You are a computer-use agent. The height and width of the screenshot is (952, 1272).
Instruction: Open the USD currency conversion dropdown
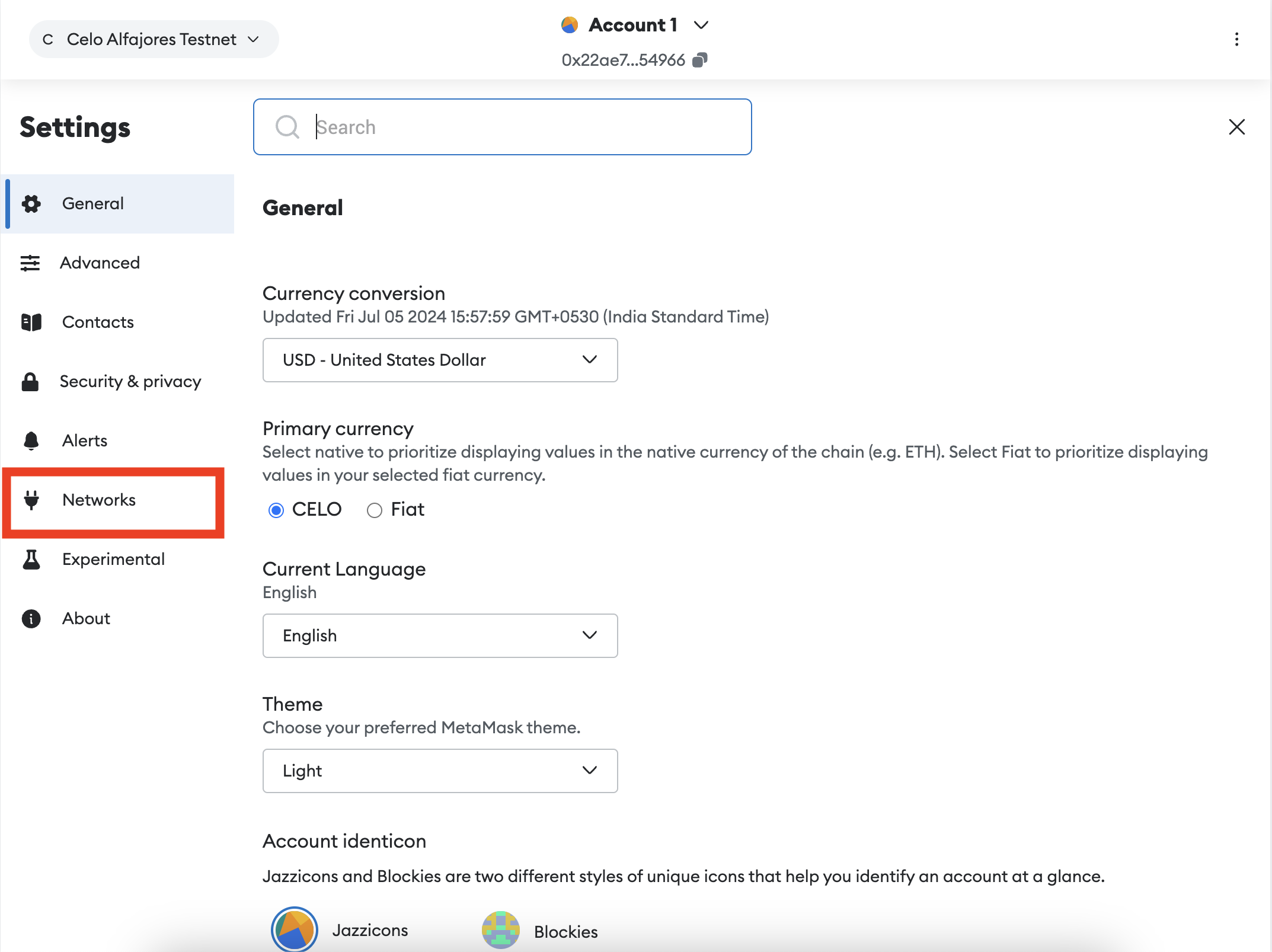[440, 360]
